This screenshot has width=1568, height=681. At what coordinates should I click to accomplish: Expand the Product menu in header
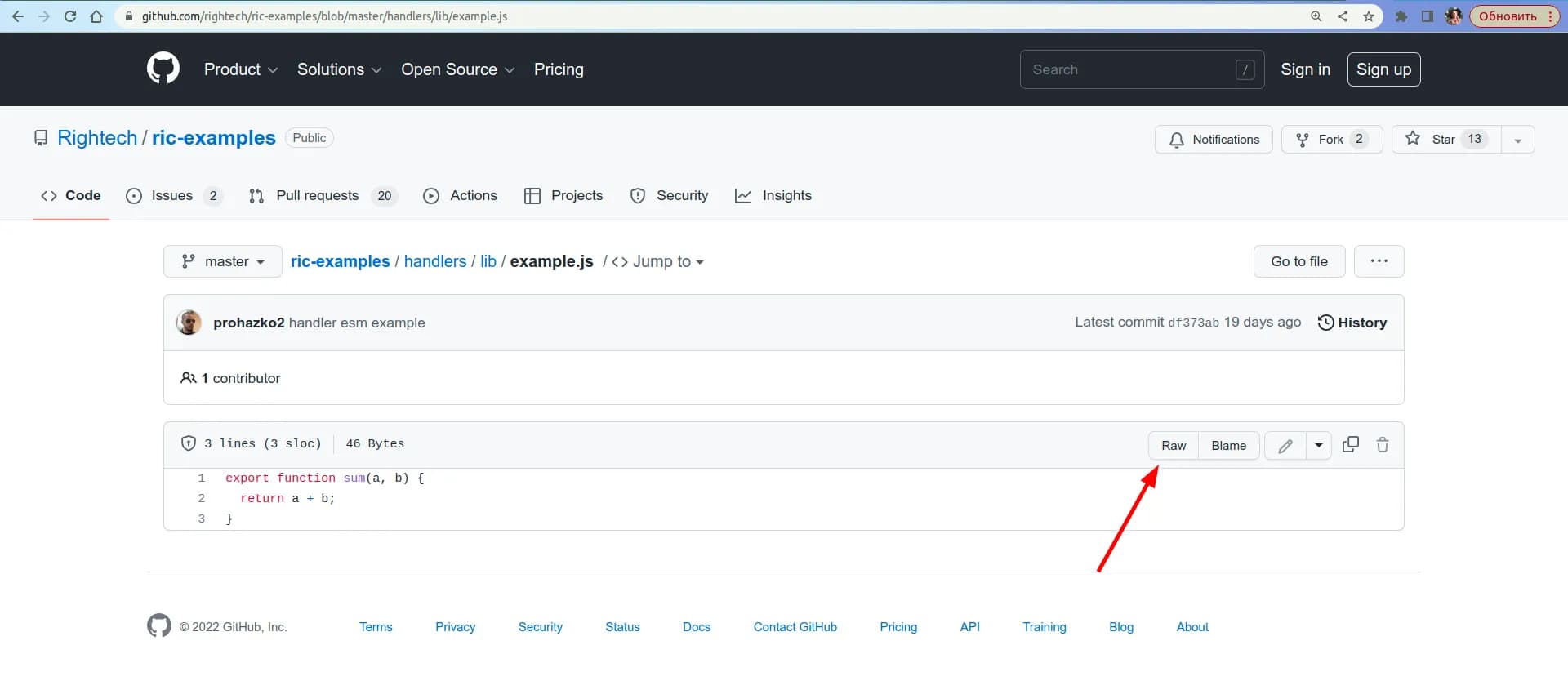pyautogui.click(x=241, y=69)
